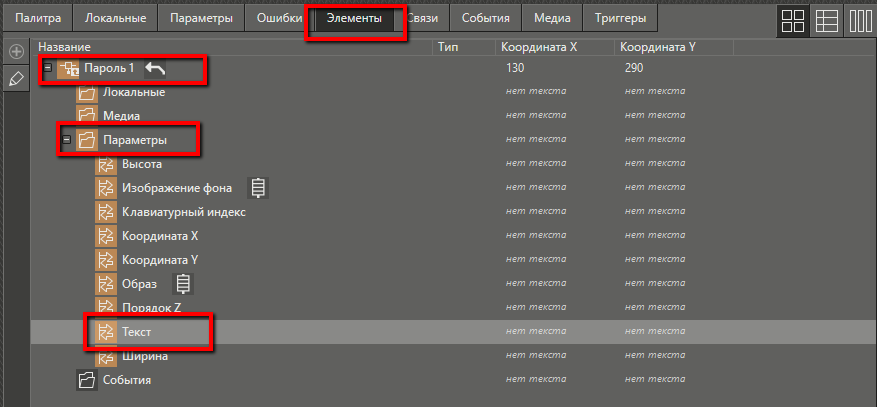This screenshot has width=877, height=407.
Task: Switch to the table rows view
Action: tap(826, 20)
